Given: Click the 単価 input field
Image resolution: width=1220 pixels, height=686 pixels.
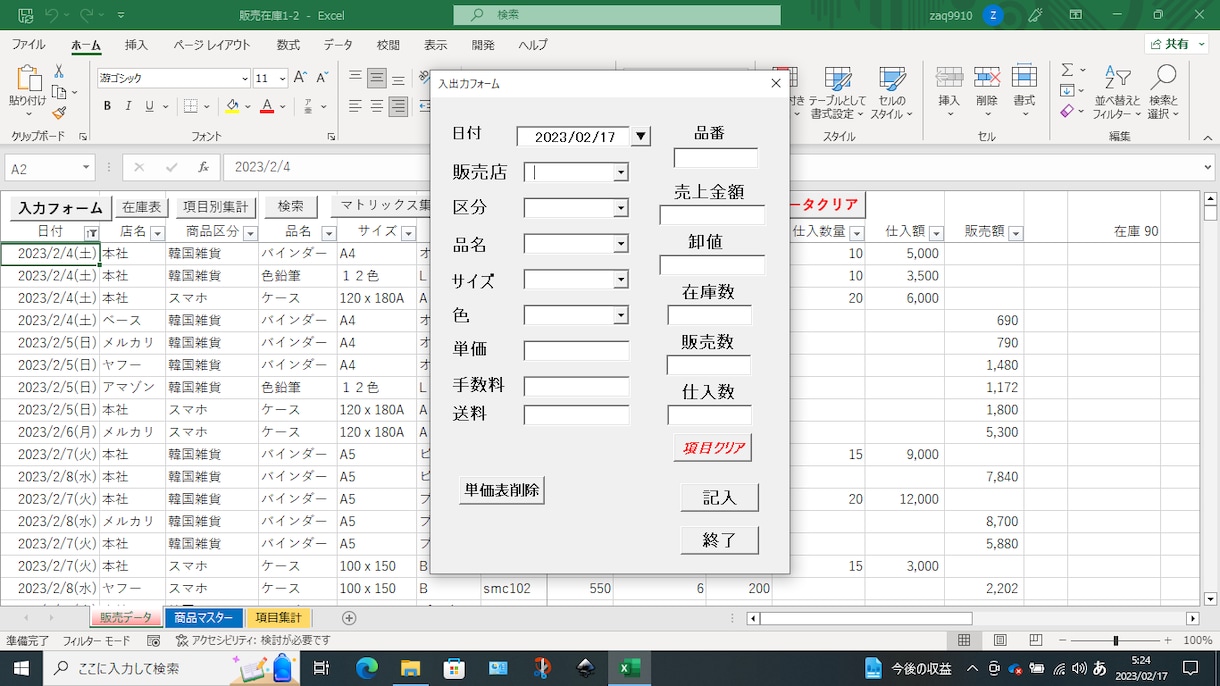Looking at the screenshot, I should pyautogui.click(x=577, y=351).
